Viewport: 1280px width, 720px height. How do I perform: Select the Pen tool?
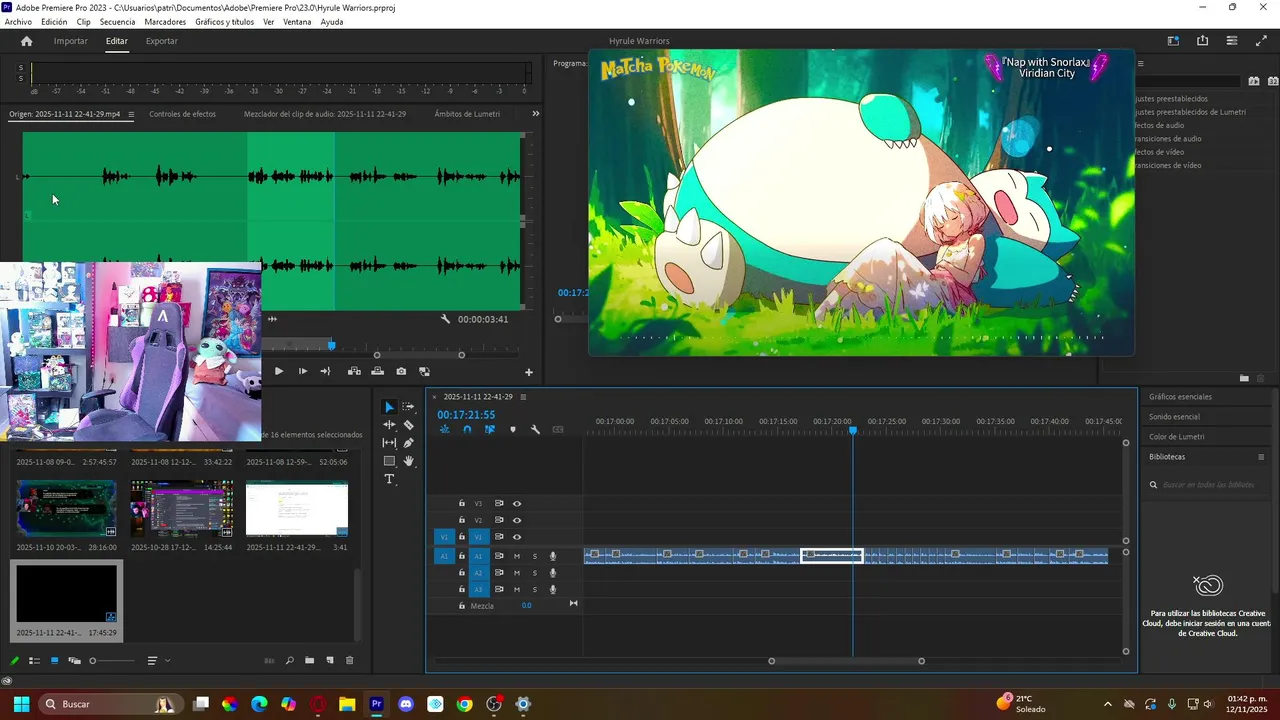tap(408, 443)
